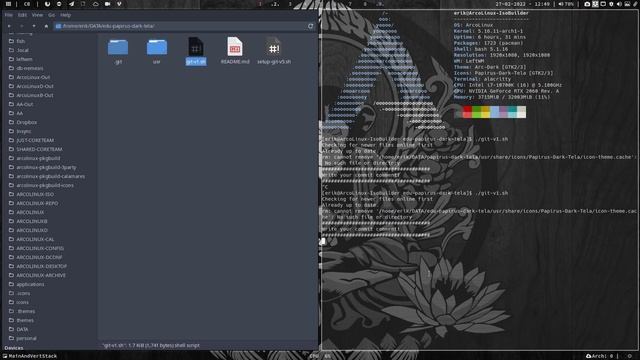Screen dimensions: 640x360
Task: Select the git-v1.sh script file
Action: [x=196, y=51]
